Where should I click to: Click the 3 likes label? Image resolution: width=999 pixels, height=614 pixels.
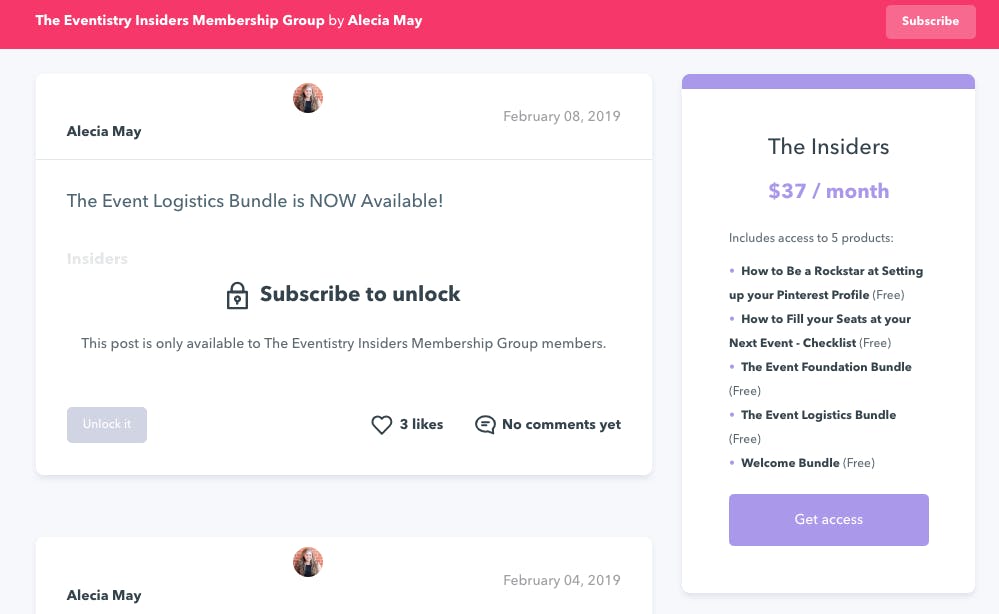pos(421,424)
